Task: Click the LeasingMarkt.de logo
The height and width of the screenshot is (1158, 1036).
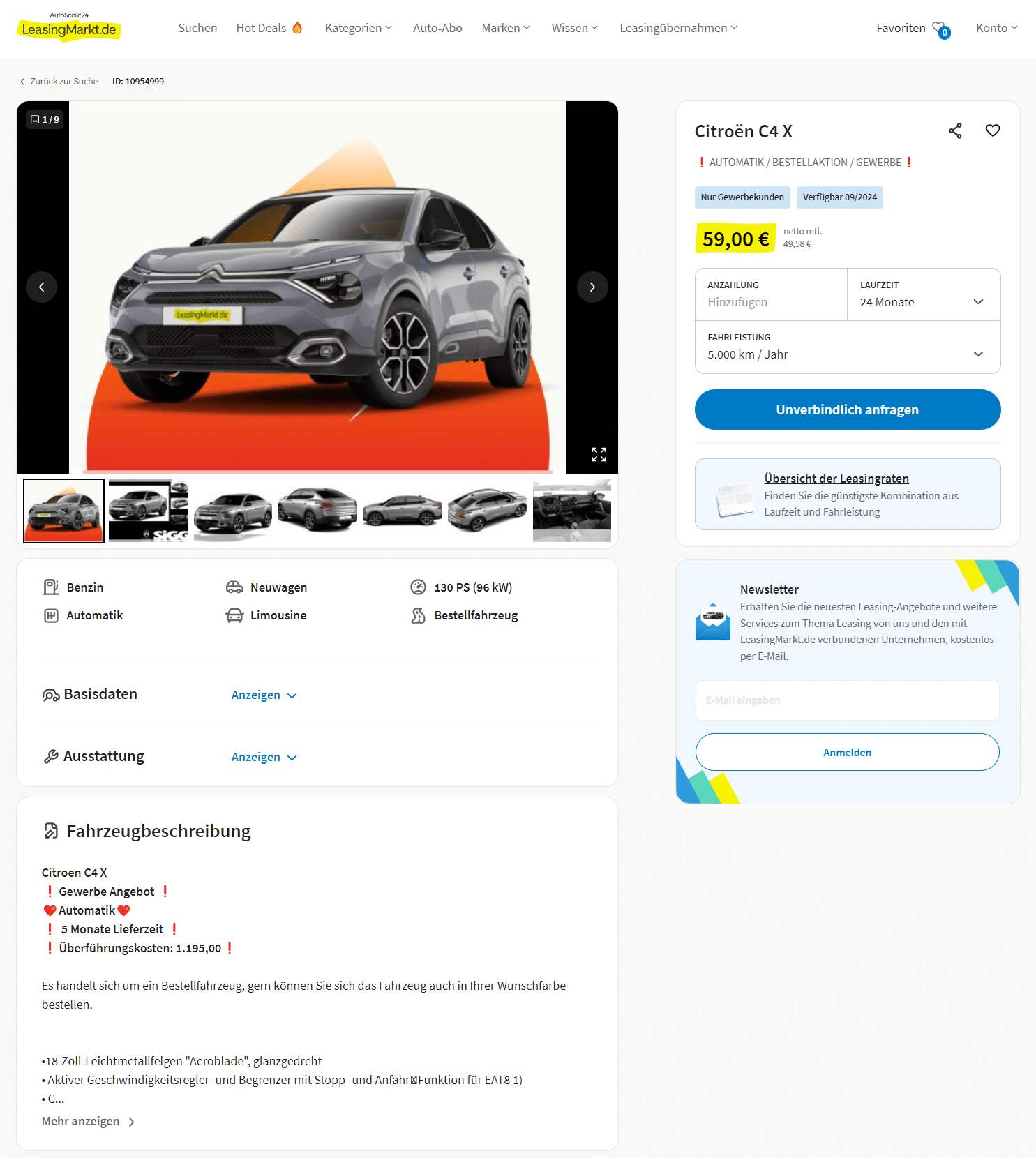Action: 68,27
